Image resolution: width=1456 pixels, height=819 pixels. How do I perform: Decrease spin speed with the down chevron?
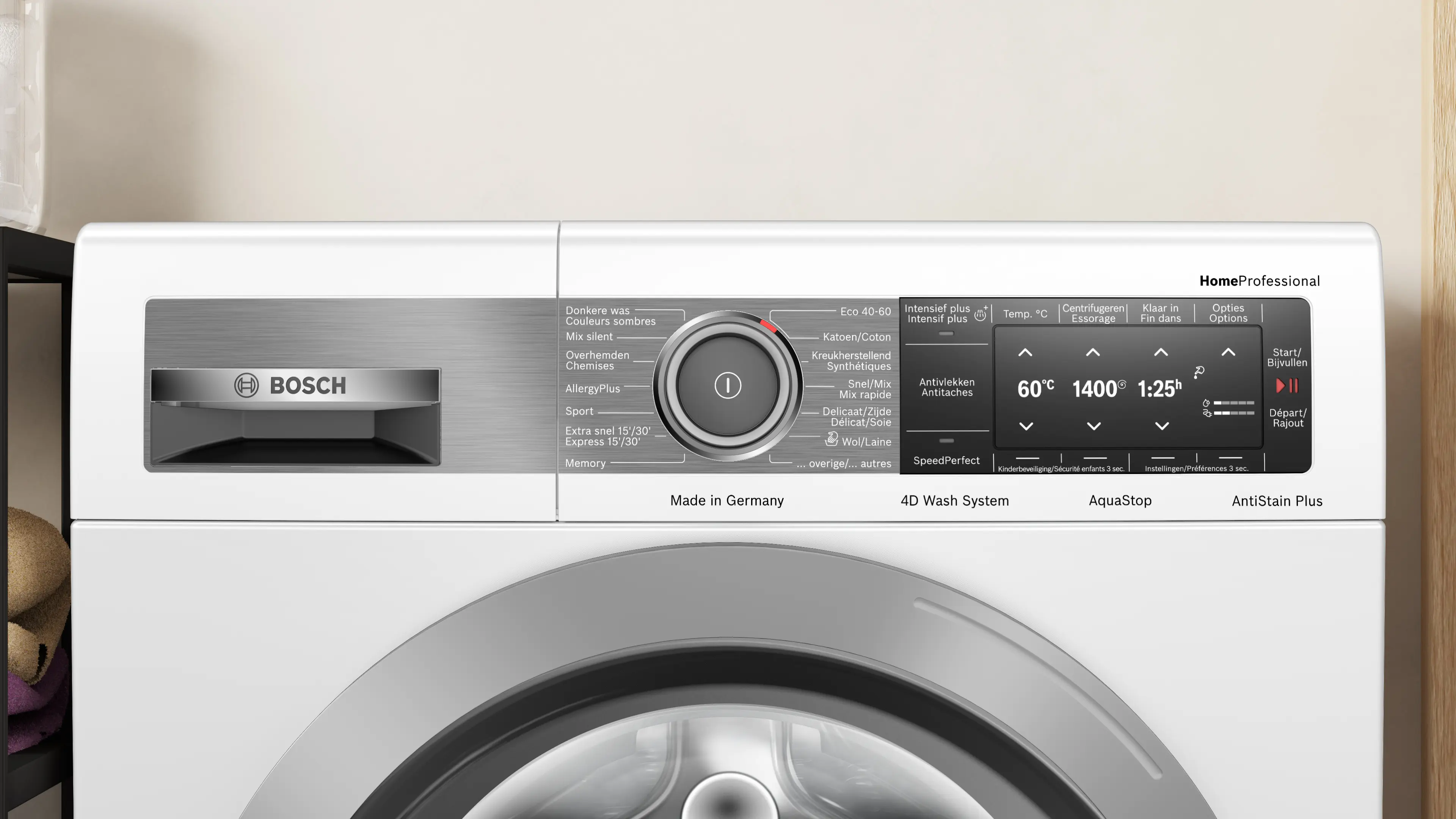(x=1094, y=426)
